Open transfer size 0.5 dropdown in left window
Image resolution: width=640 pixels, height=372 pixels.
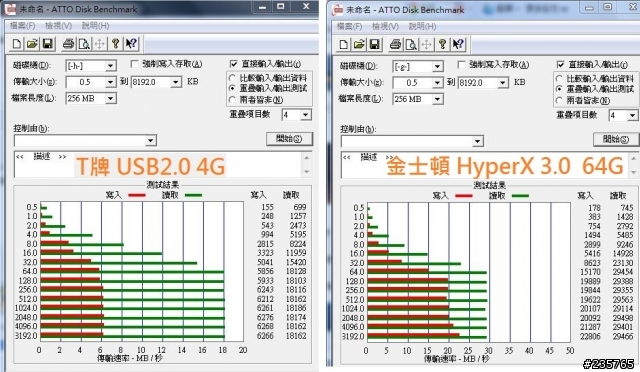click(110, 82)
